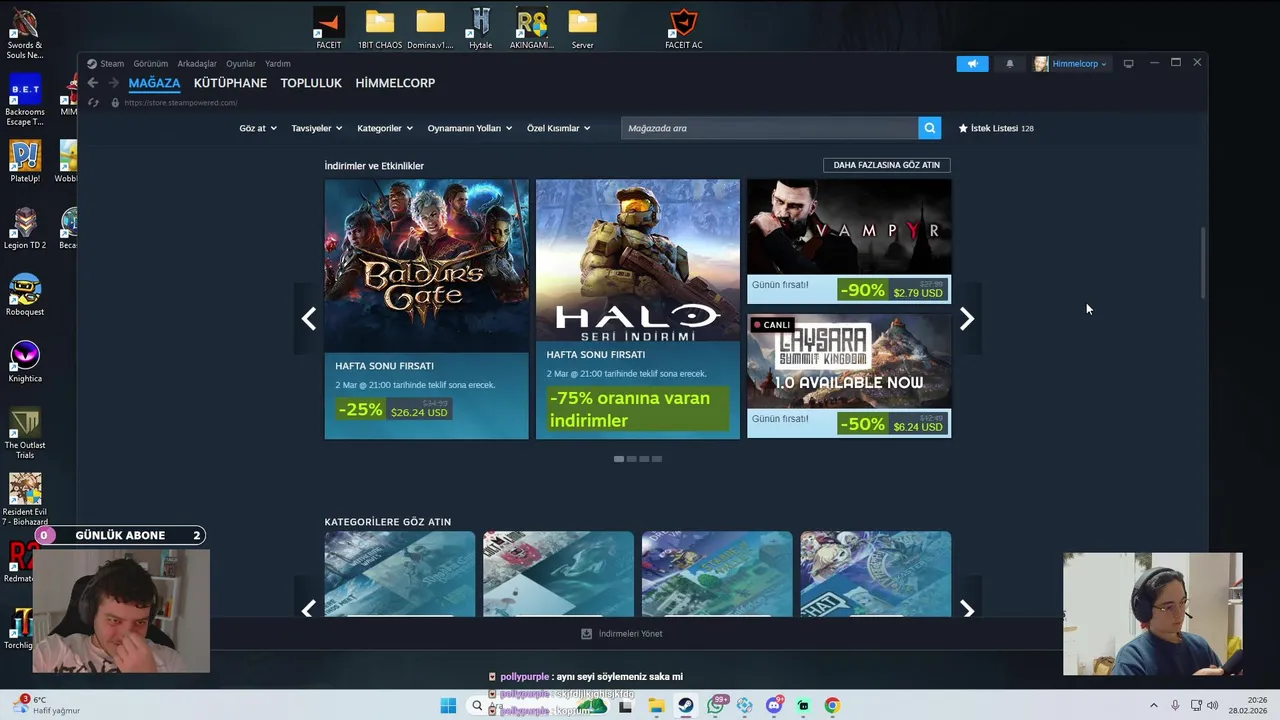Open the Oyunlar menu
The image size is (1280, 720).
241,63
